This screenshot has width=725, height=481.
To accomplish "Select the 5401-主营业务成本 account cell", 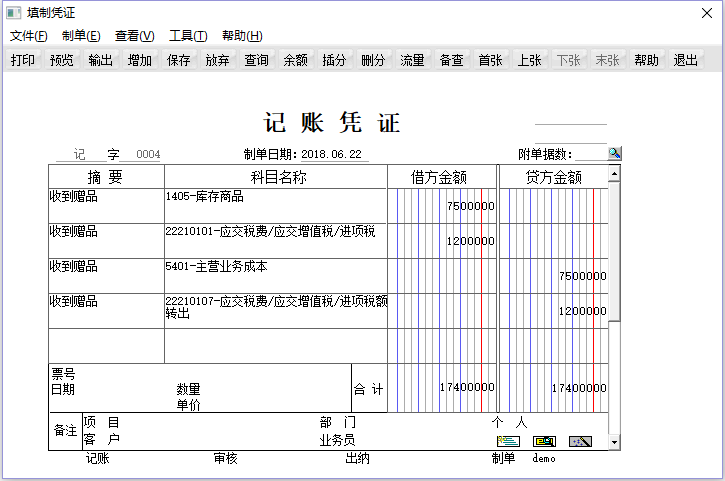I will tap(276, 276).
